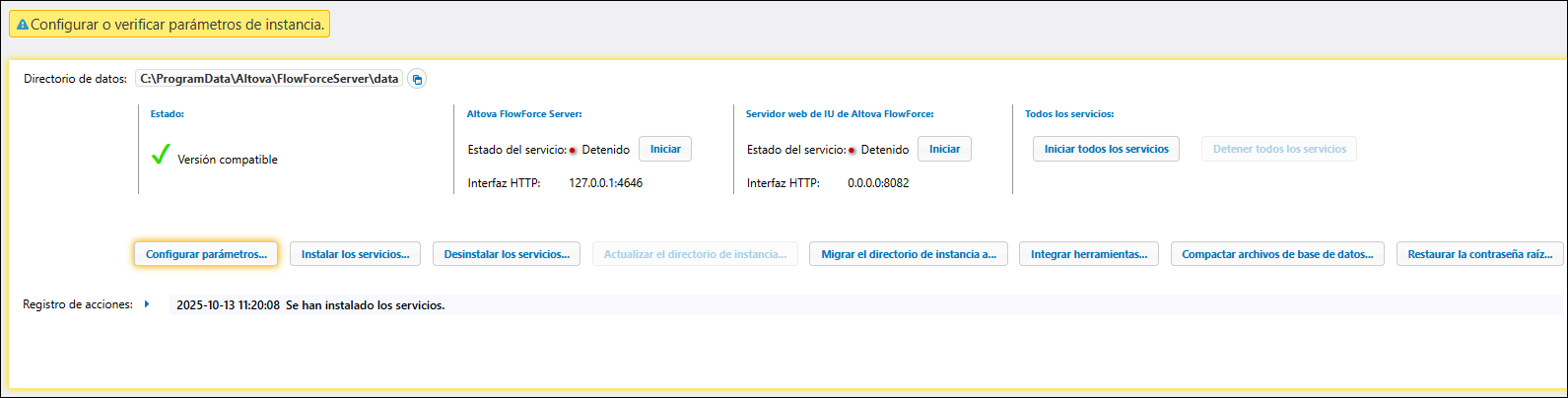Click Detener todos los servicios button
Viewport: 1568px width, 398px height.
coord(1279,149)
